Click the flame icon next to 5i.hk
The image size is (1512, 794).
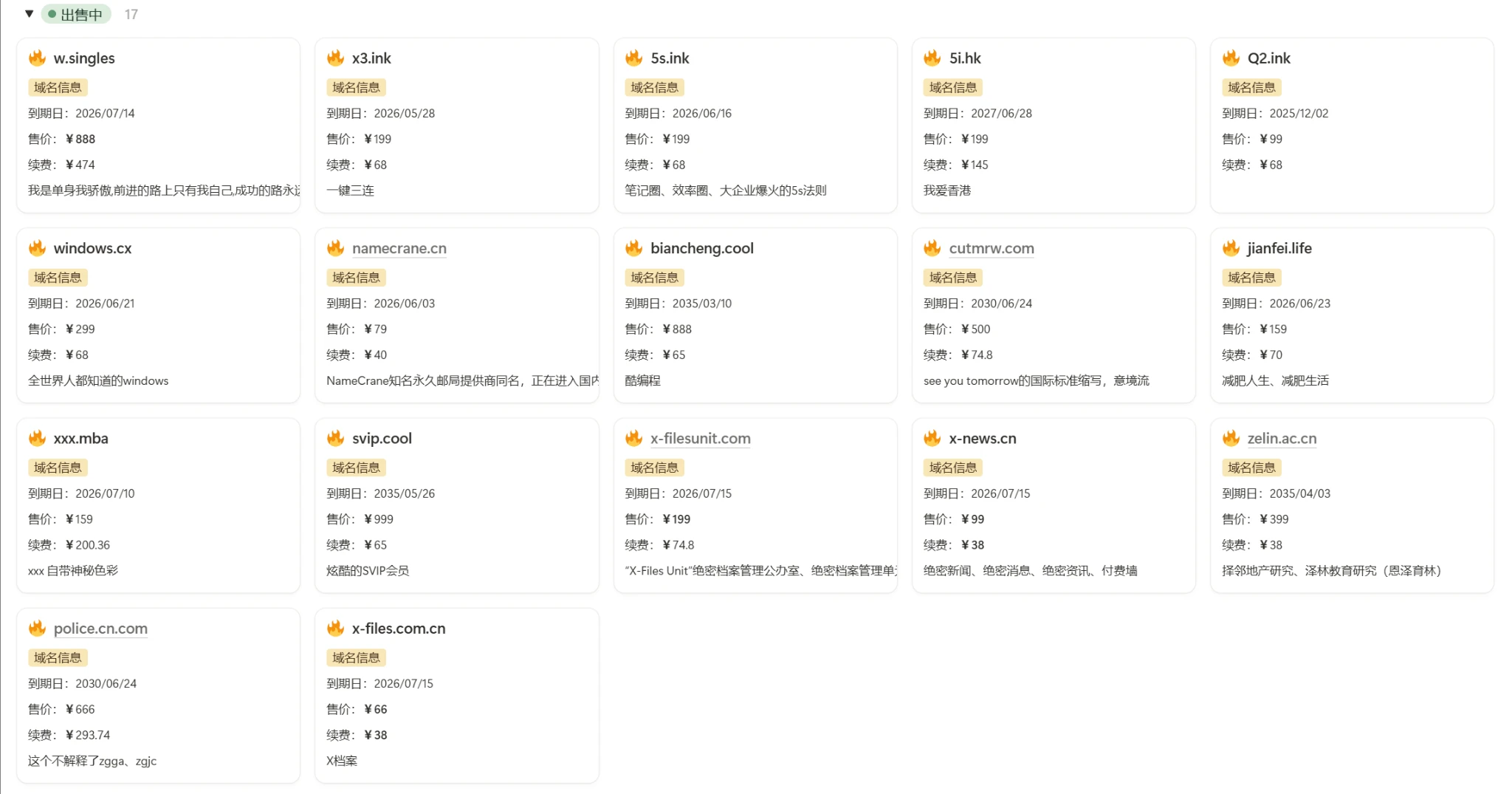coord(932,58)
